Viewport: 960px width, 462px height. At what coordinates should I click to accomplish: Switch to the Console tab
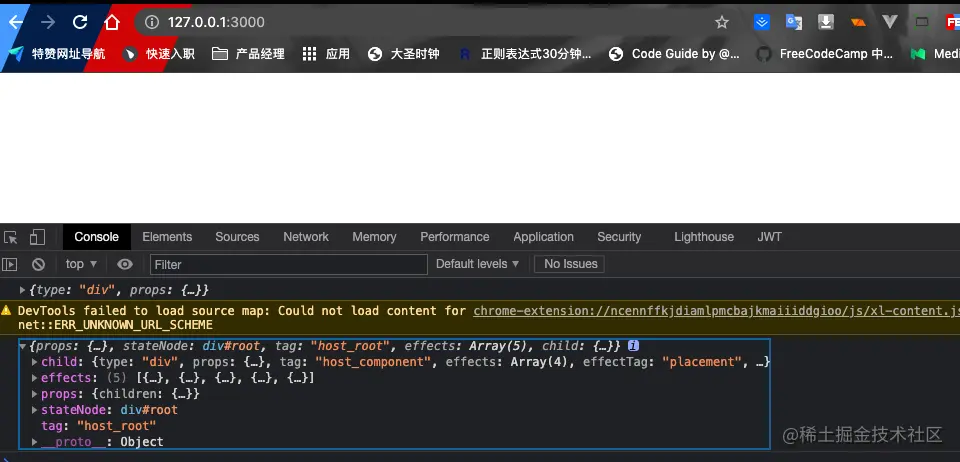(96, 237)
